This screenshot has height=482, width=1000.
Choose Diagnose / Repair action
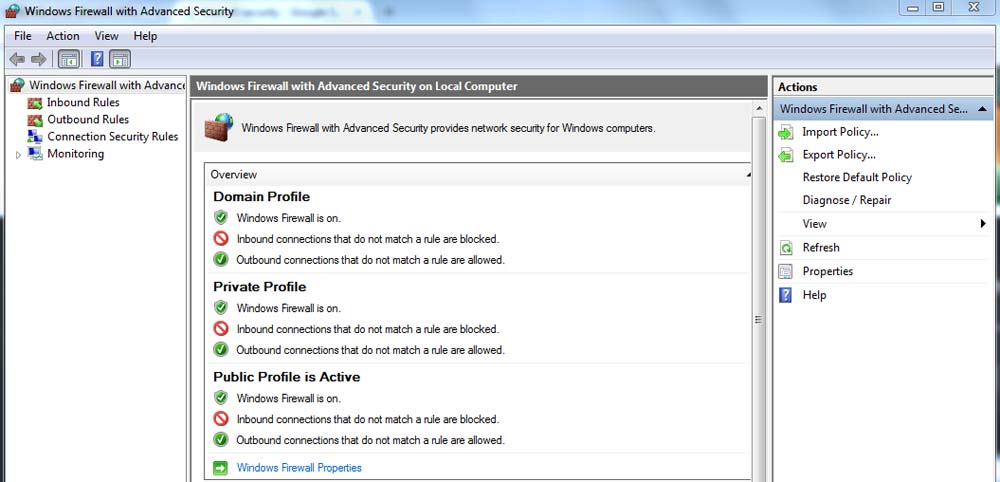[847, 200]
